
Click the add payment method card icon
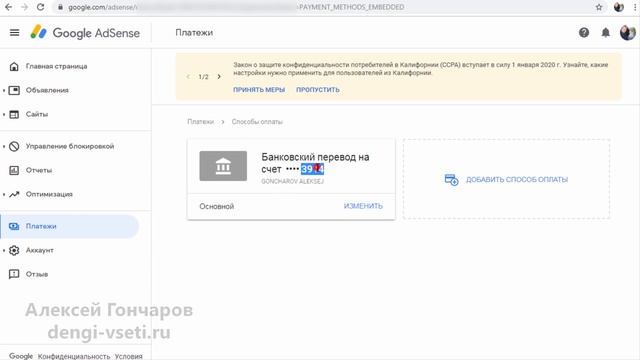451,180
